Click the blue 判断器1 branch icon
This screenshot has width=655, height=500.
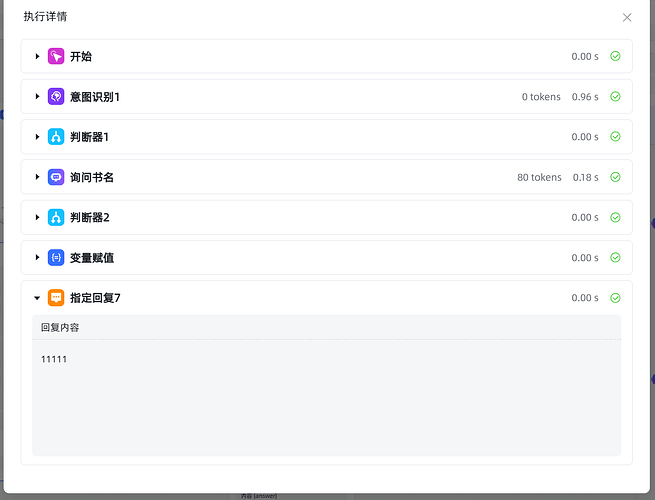click(56, 137)
